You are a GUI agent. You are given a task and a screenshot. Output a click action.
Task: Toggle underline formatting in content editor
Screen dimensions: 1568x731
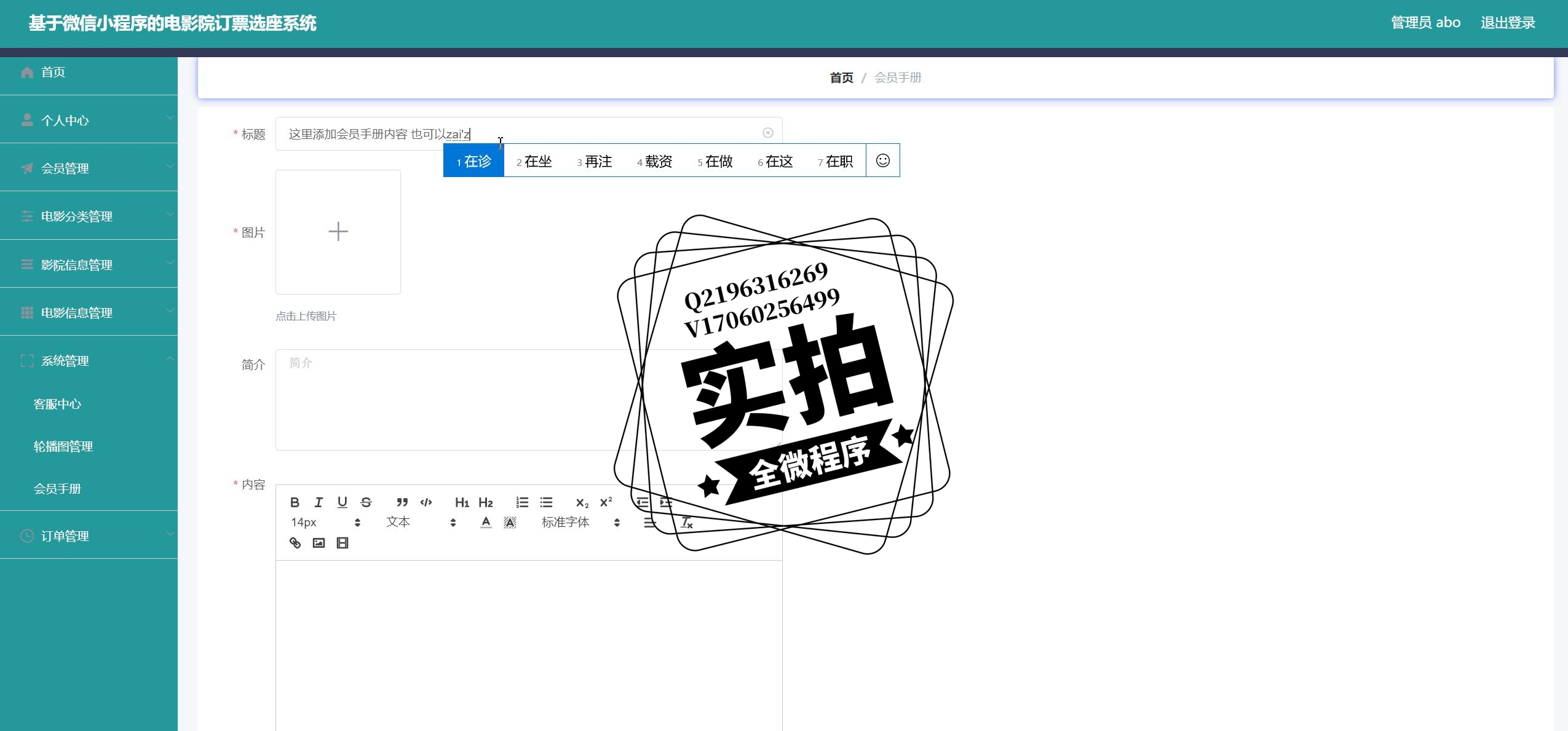tap(343, 502)
